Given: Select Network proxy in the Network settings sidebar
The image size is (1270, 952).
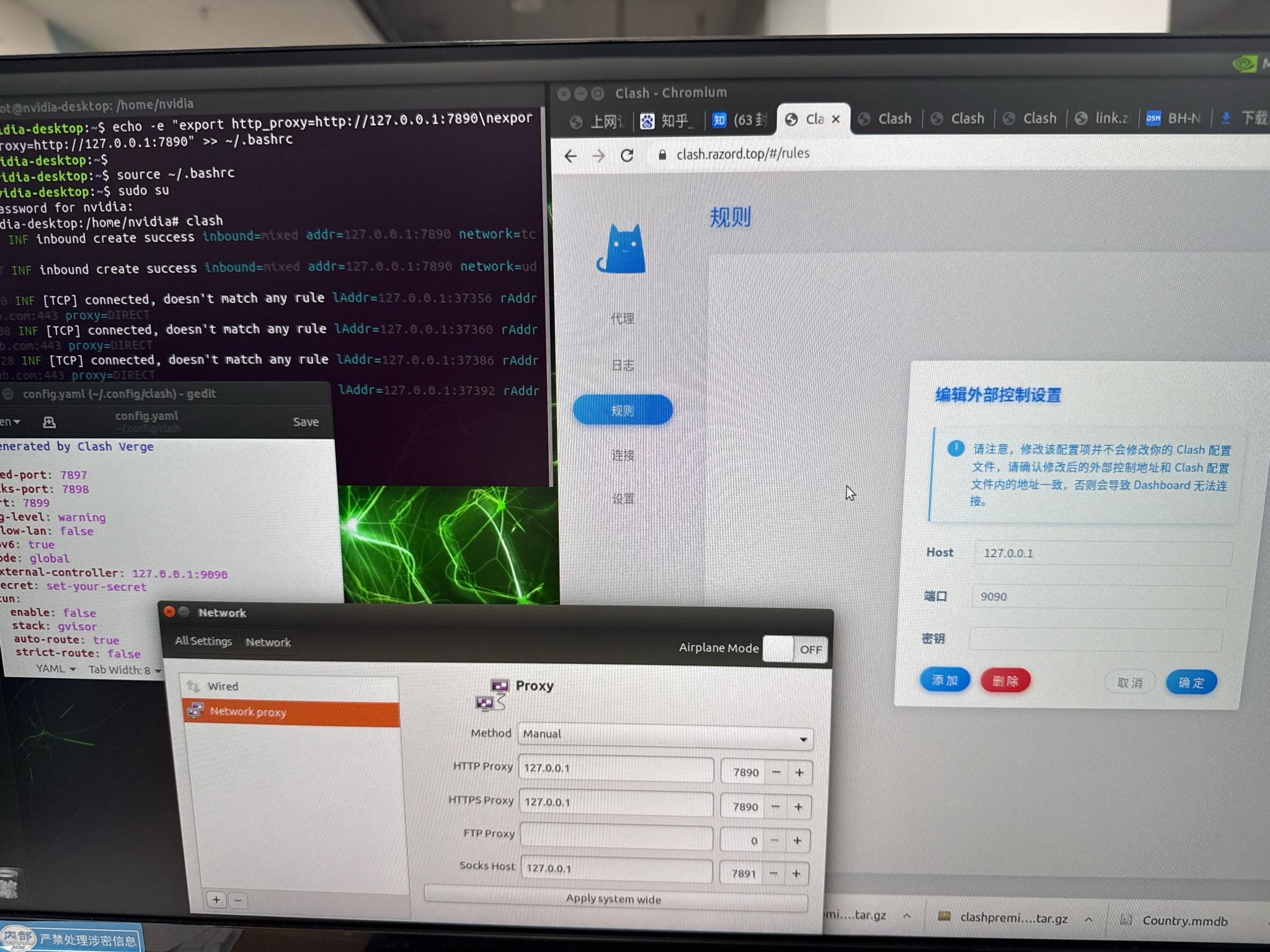Looking at the screenshot, I should (248, 712).
